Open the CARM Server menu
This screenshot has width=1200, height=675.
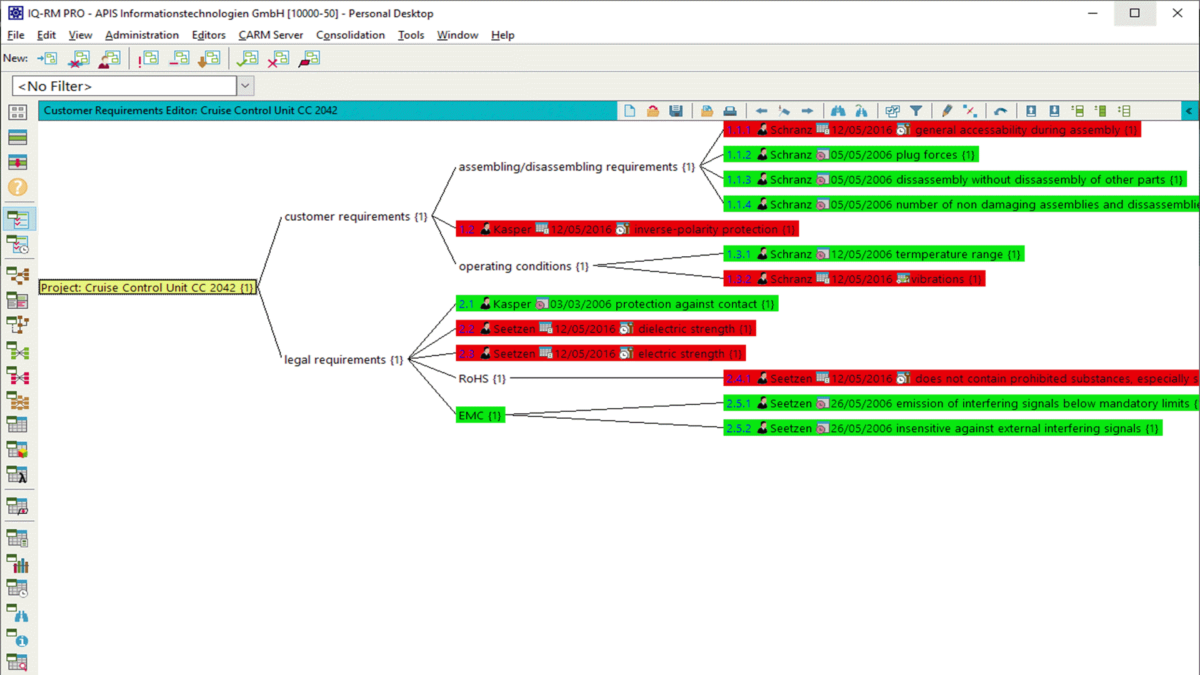270,35
